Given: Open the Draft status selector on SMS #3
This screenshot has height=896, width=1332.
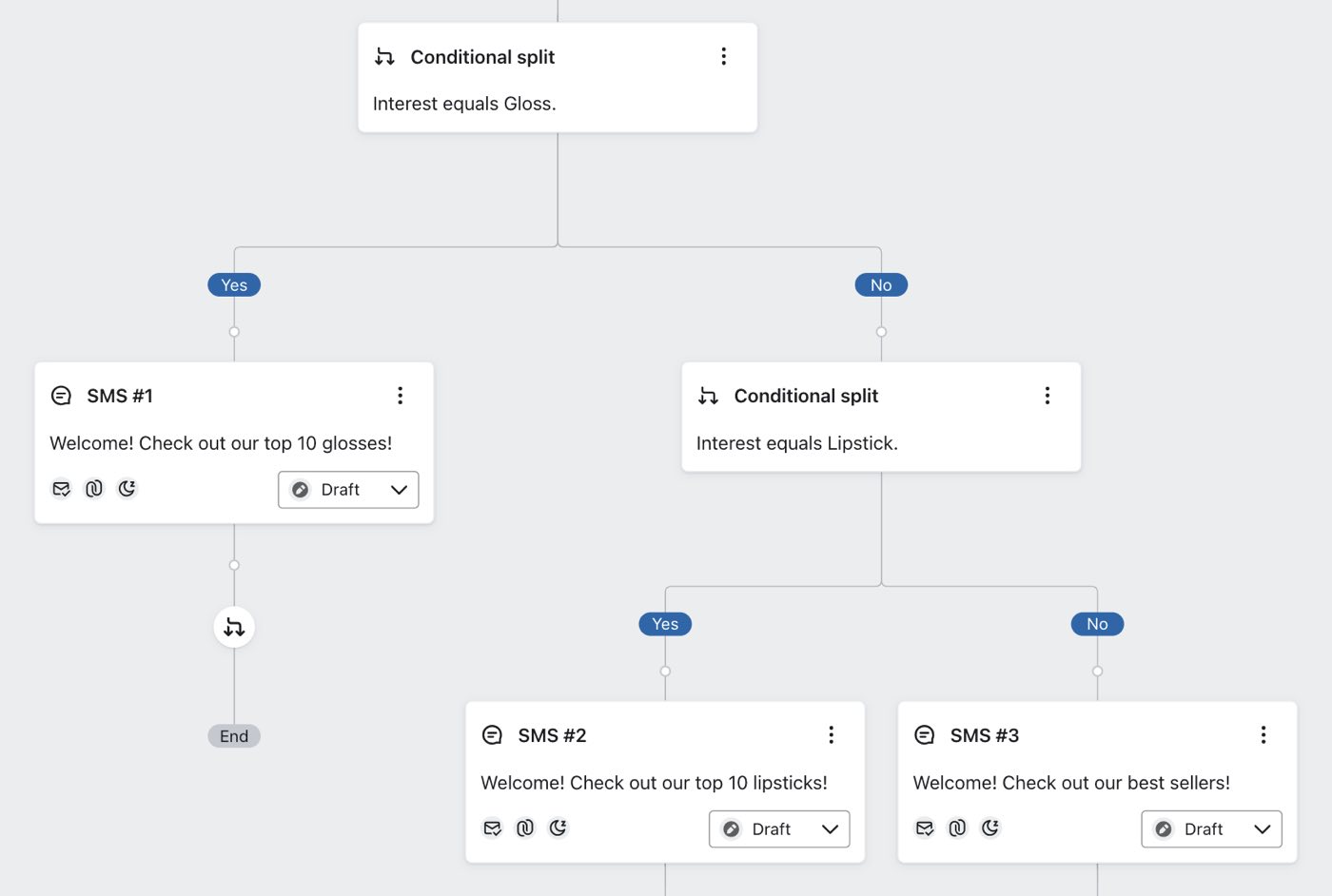Looking at the screenshot, I should point(1211,828).
